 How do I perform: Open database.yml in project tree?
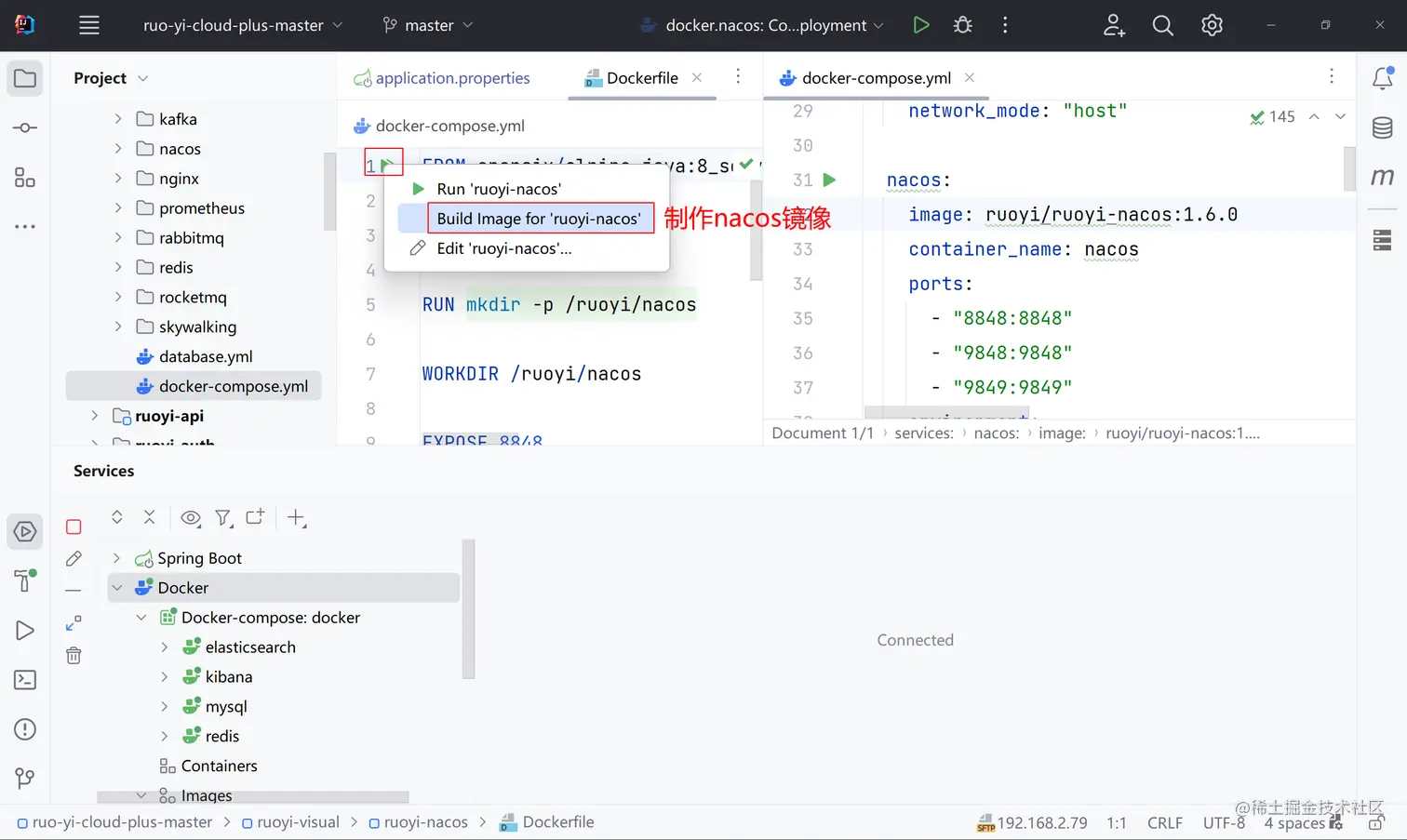pyautogui.click(x=194, y=356)
